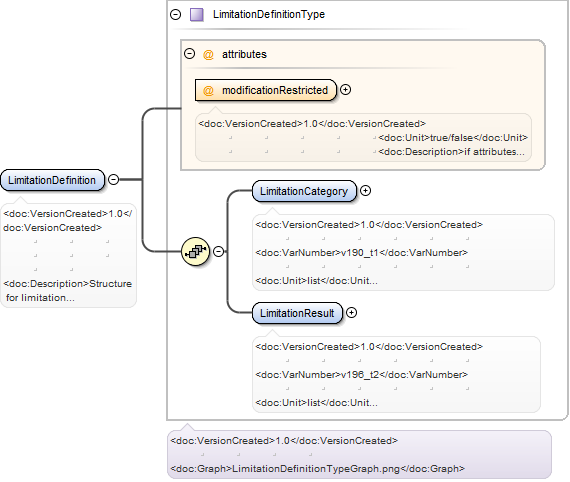Collapse the sequence compositor

[x=218, y=251]
